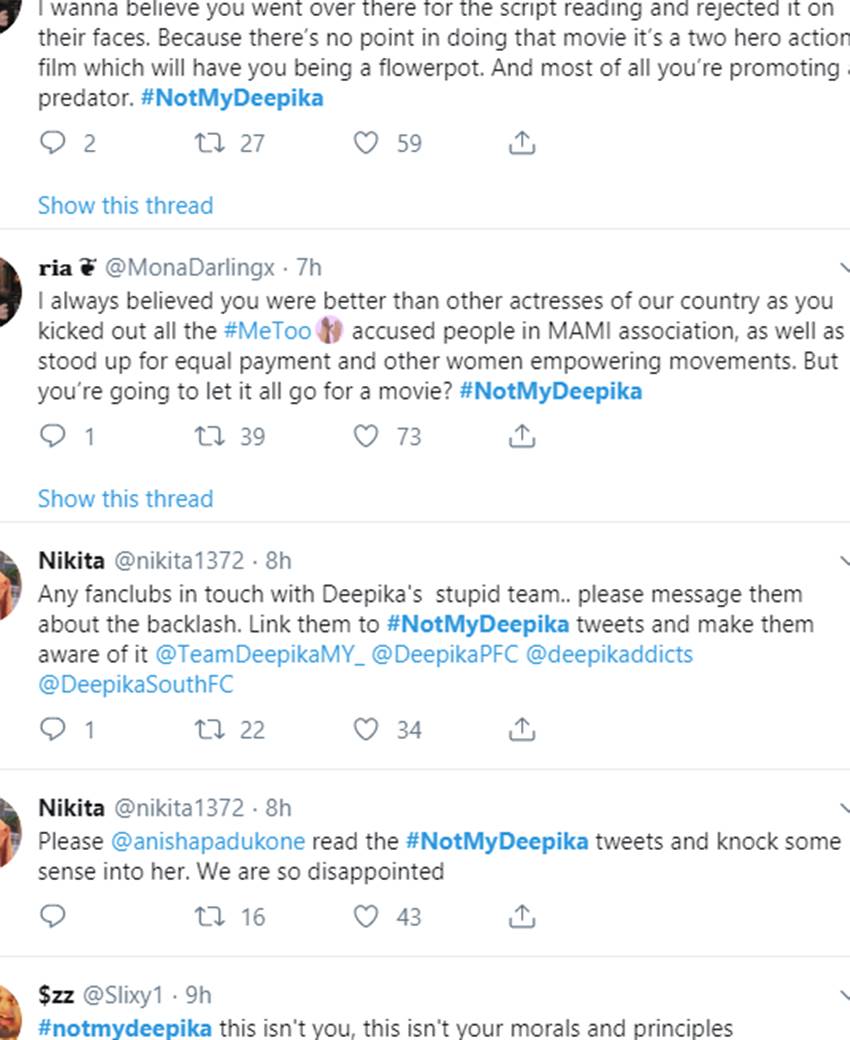Reply to Nikita's 'We are so disappointed' tweet
Image resolution: width=850 pixels, height=1040 pixels.
tap(52, 916)
